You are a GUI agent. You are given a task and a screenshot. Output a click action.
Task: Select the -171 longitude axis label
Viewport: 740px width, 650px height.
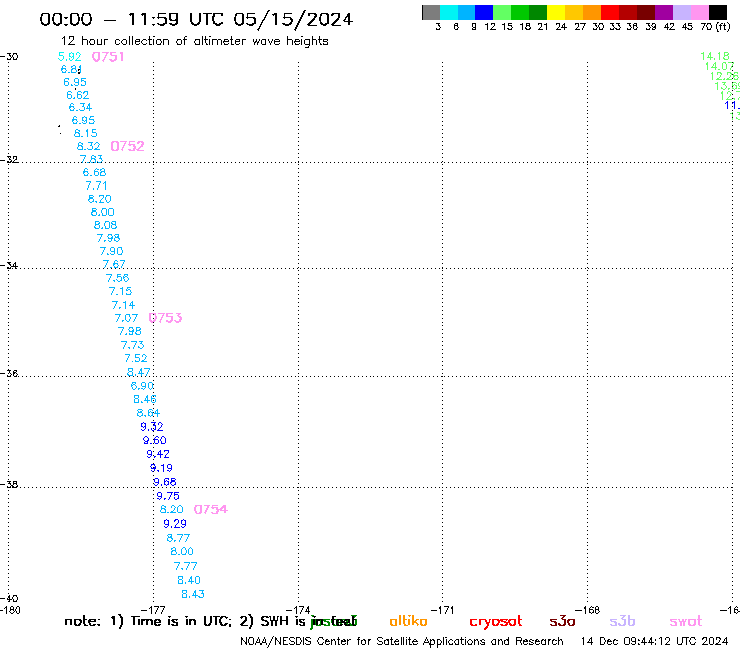(442, 610)
